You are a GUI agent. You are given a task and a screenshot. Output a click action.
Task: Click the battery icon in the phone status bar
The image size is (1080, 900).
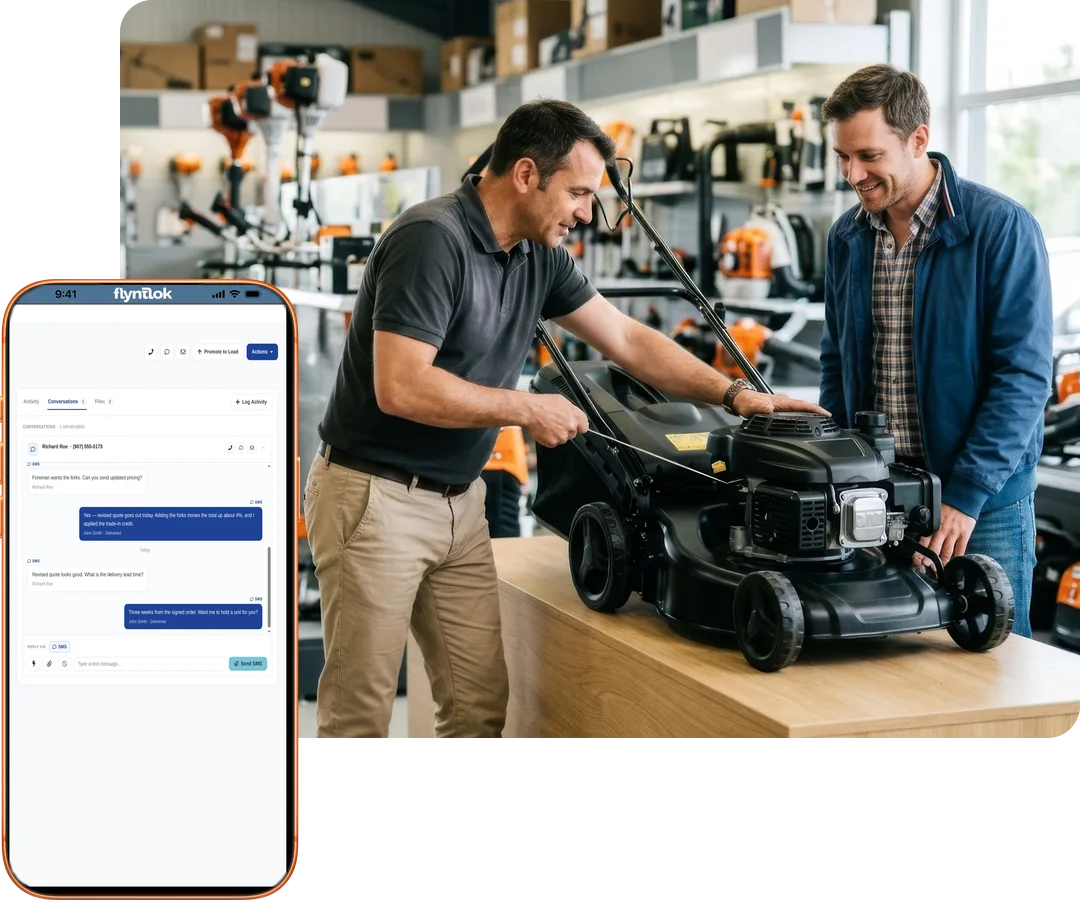[x=253, y=294]
